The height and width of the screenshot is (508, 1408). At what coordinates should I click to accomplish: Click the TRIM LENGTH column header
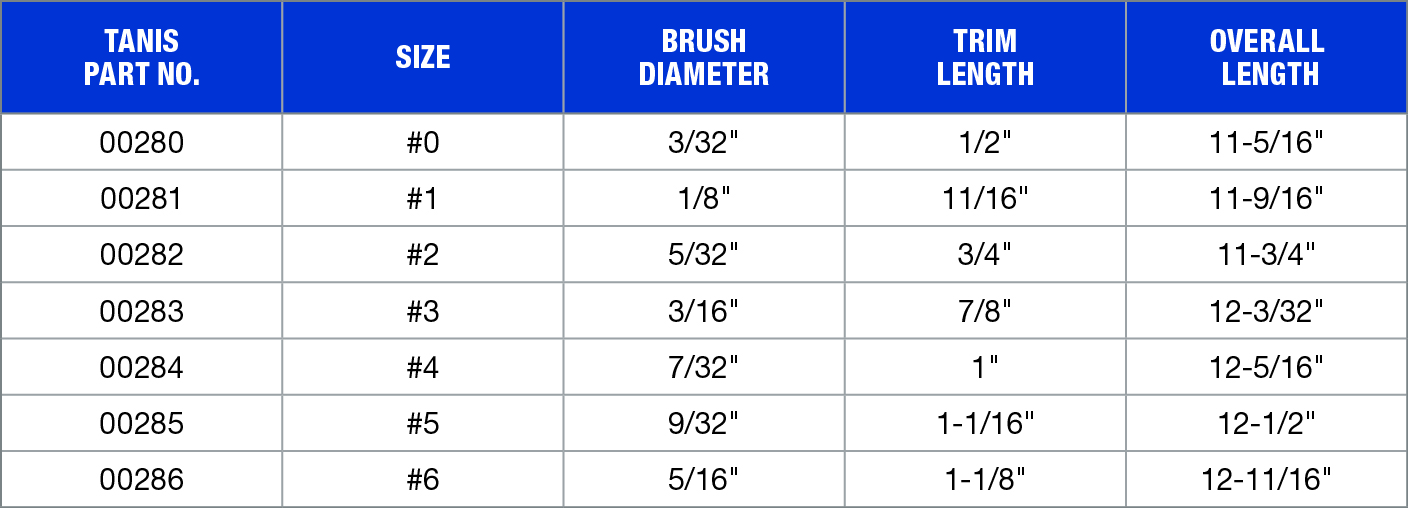pyautogui.click(x=985, y=57)
